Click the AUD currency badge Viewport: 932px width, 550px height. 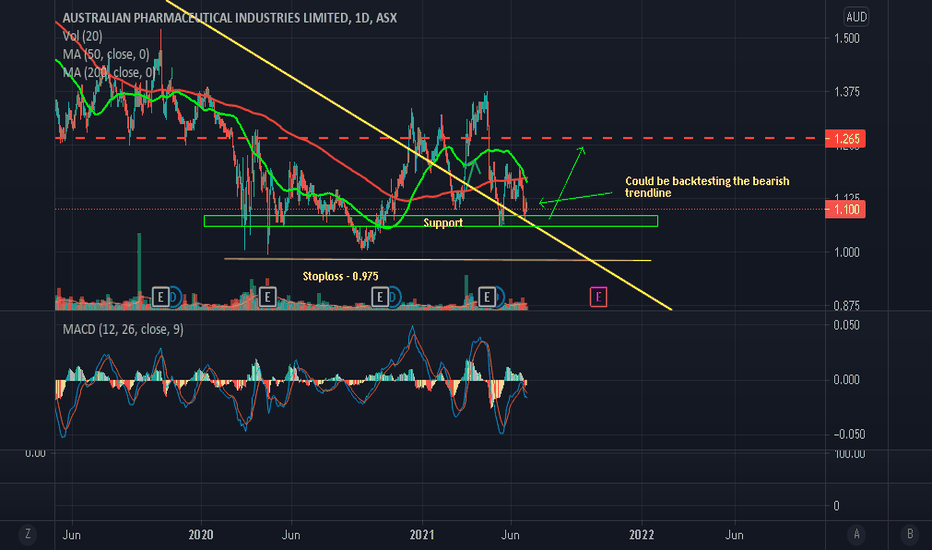coord(856,17)
